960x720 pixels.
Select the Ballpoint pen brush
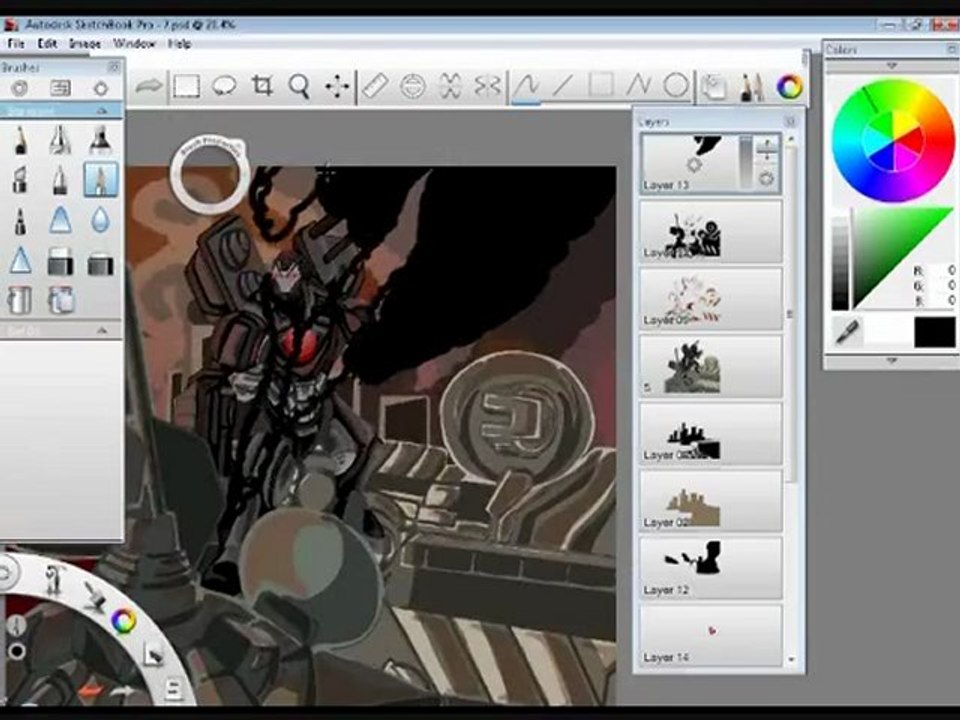click(60, 180)
